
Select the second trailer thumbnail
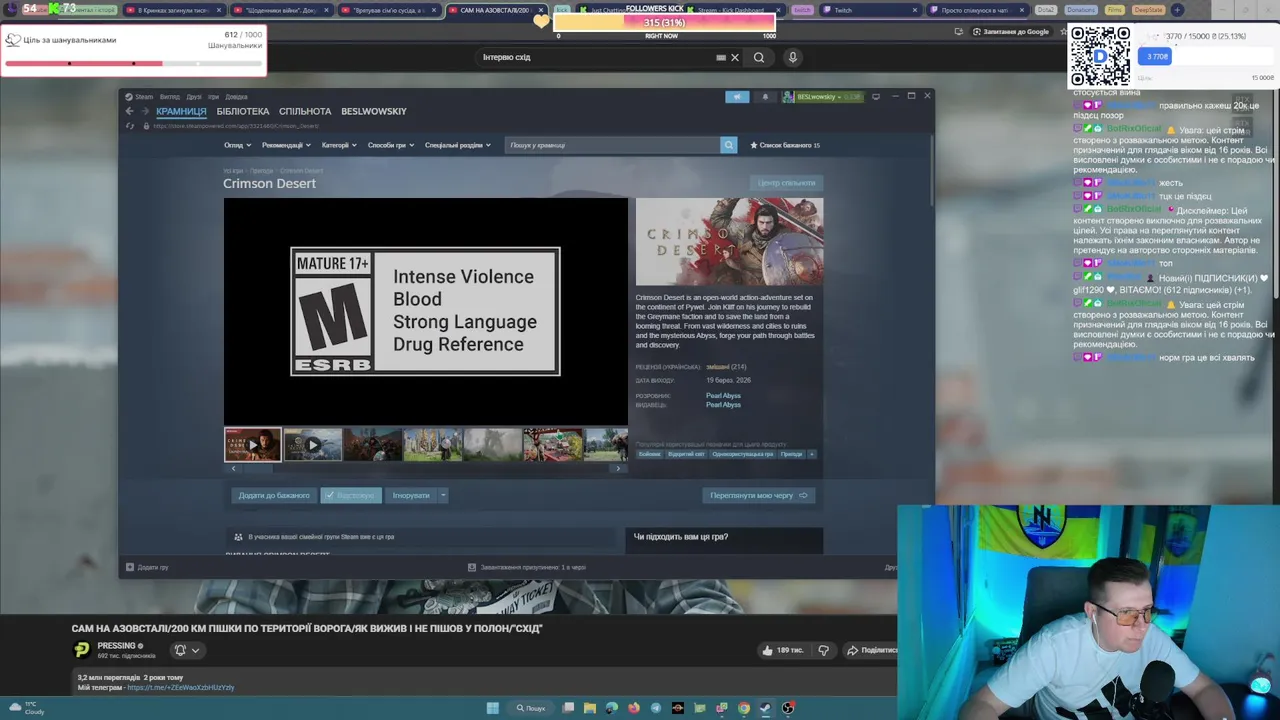tap(312, 444)
